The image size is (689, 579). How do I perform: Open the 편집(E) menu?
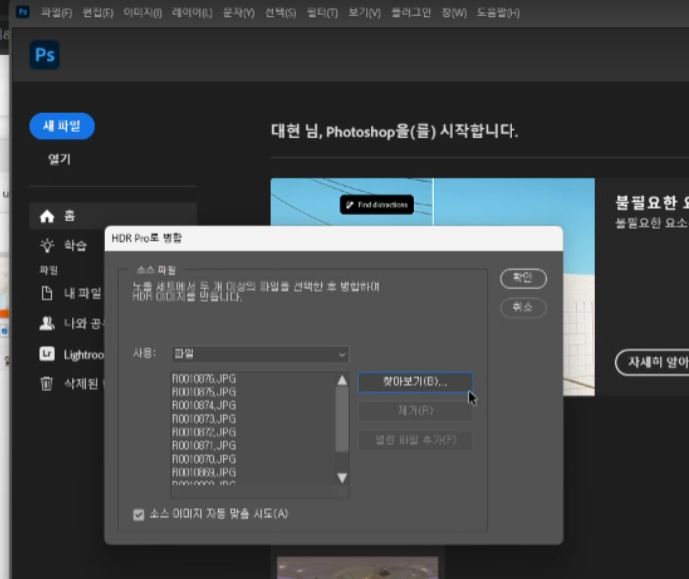point(98,13)
